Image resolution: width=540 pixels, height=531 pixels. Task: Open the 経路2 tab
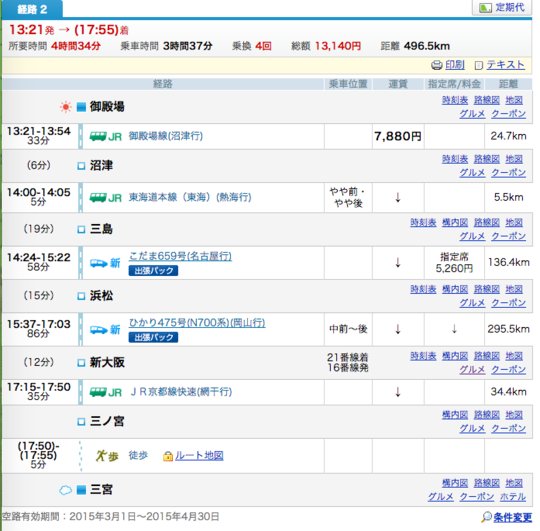click(x=32, y=9)
